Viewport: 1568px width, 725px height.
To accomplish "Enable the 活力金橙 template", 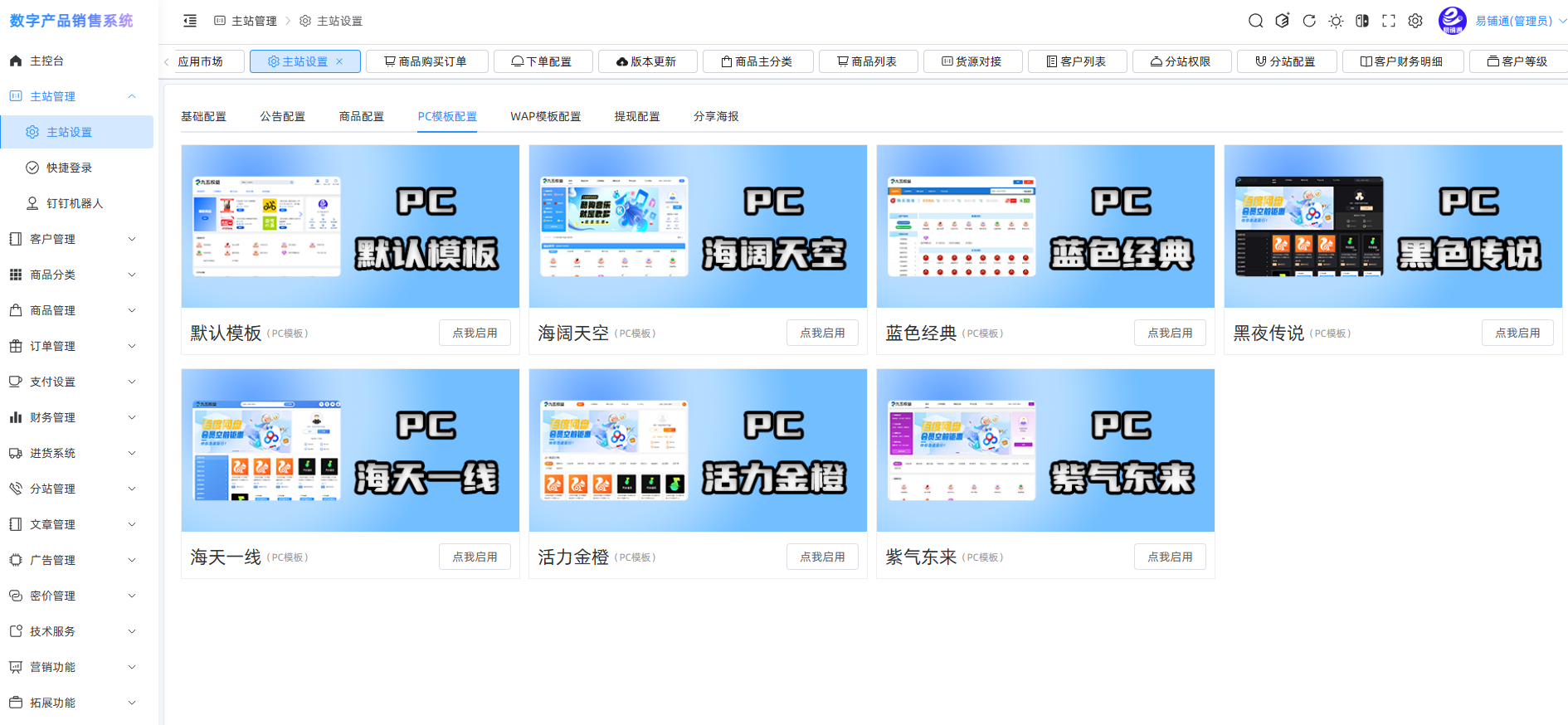I will [x=822, y=557].
